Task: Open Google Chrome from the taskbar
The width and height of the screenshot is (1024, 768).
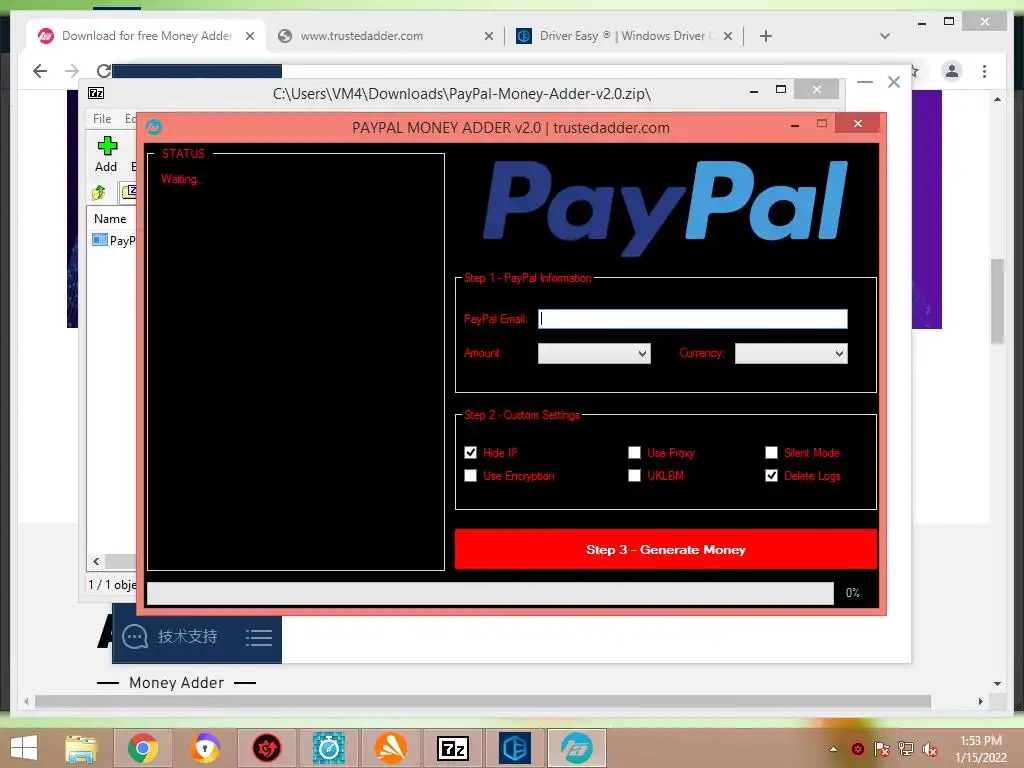Action: tap(142, 748)
